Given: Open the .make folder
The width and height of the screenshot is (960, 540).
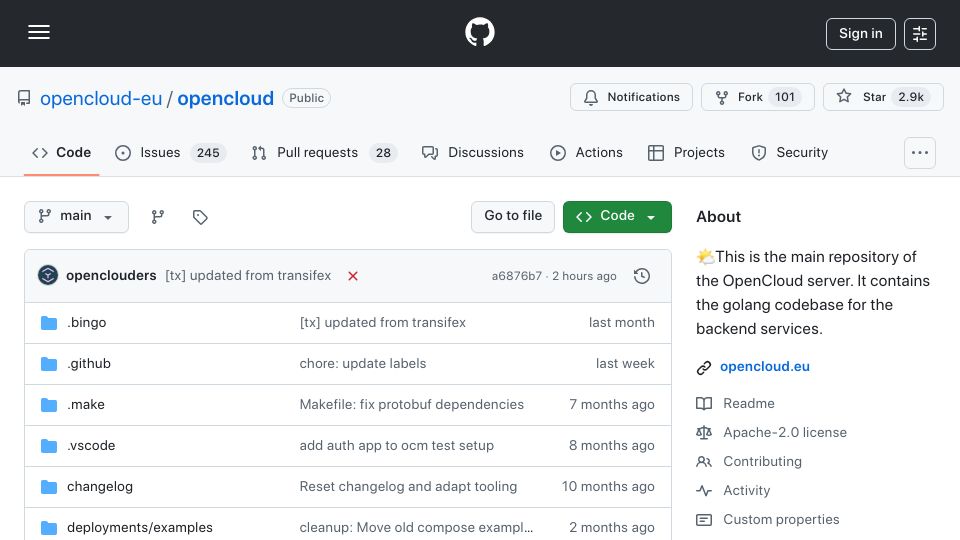Looking at the screenshot, I should coord(86,405).
